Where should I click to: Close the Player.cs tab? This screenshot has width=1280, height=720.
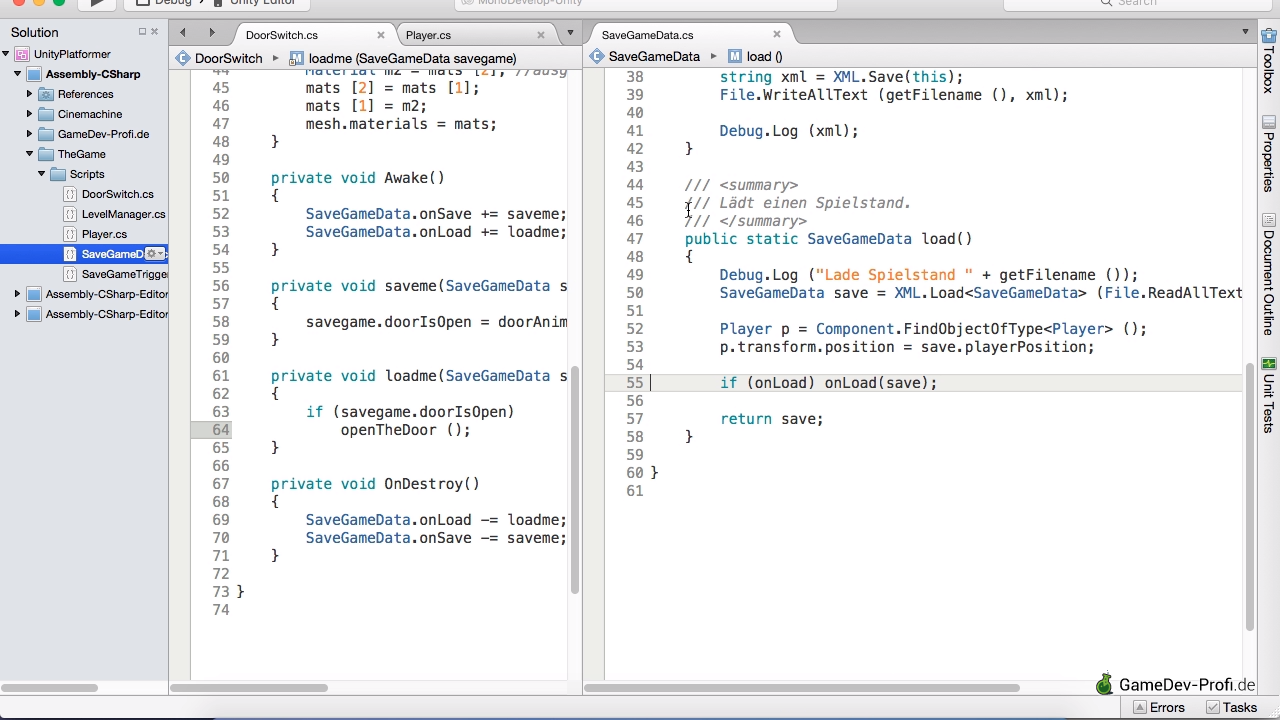[x=541, y=35]
